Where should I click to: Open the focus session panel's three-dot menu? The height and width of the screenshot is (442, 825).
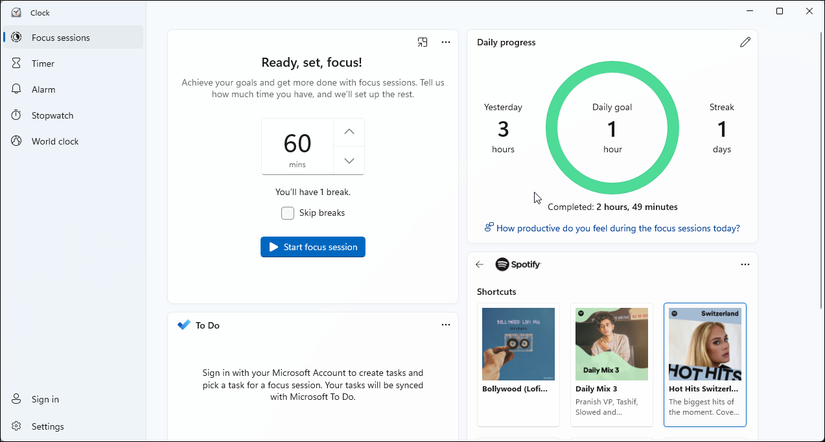pos(446,42)
